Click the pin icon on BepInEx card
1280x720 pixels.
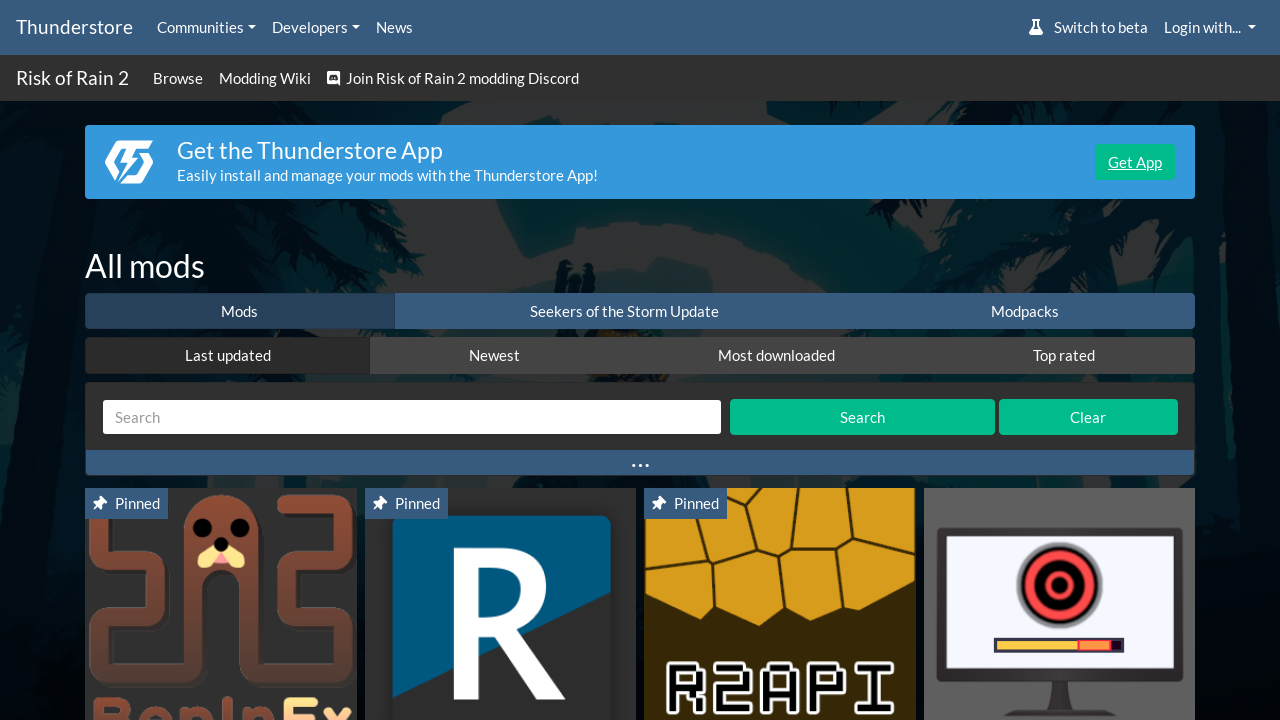pyautogui.click(x=100, y=503)
